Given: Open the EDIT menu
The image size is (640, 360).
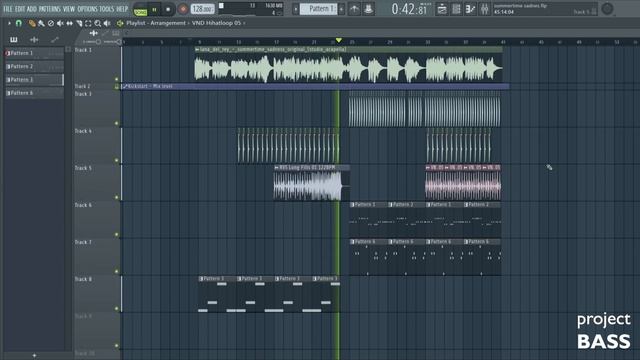Looking at the screenshot, I should [20, 9].
